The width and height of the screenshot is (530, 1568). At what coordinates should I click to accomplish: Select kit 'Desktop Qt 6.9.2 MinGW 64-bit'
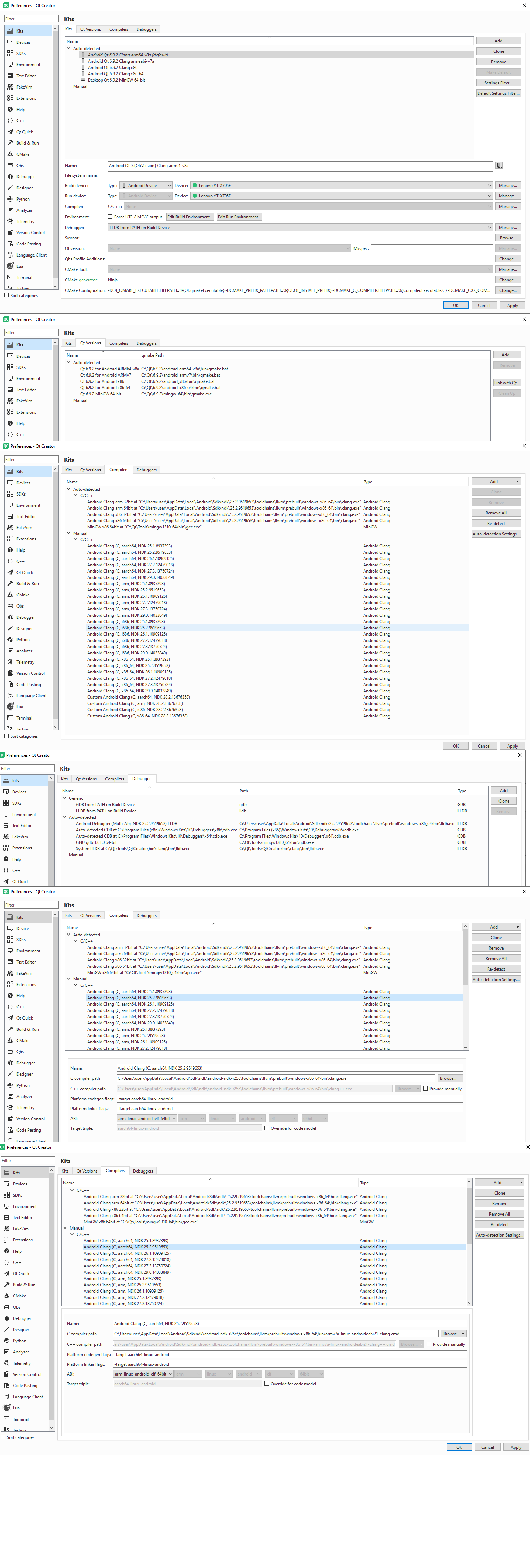pyautogui.click(x=116, y=80)
